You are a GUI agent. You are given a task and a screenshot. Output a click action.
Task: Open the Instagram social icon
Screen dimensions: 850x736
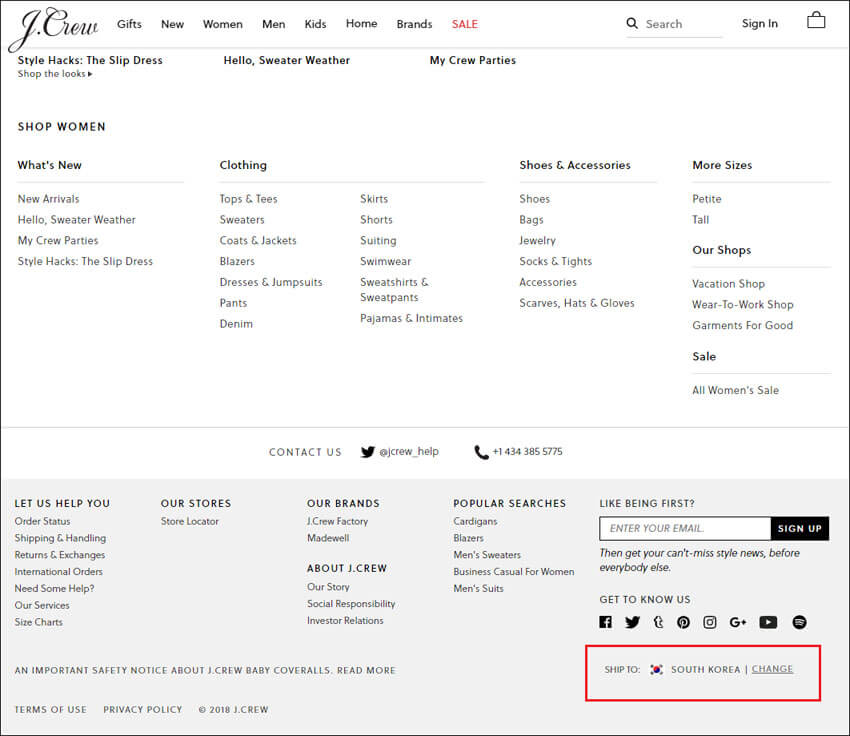710,622
